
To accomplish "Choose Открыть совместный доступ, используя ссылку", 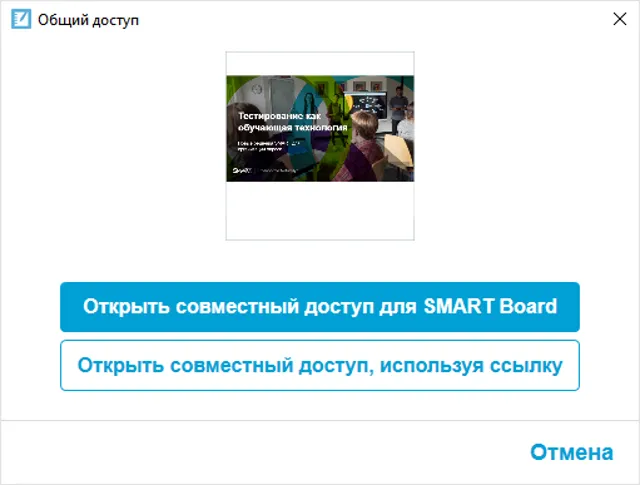I will [320, 365].
